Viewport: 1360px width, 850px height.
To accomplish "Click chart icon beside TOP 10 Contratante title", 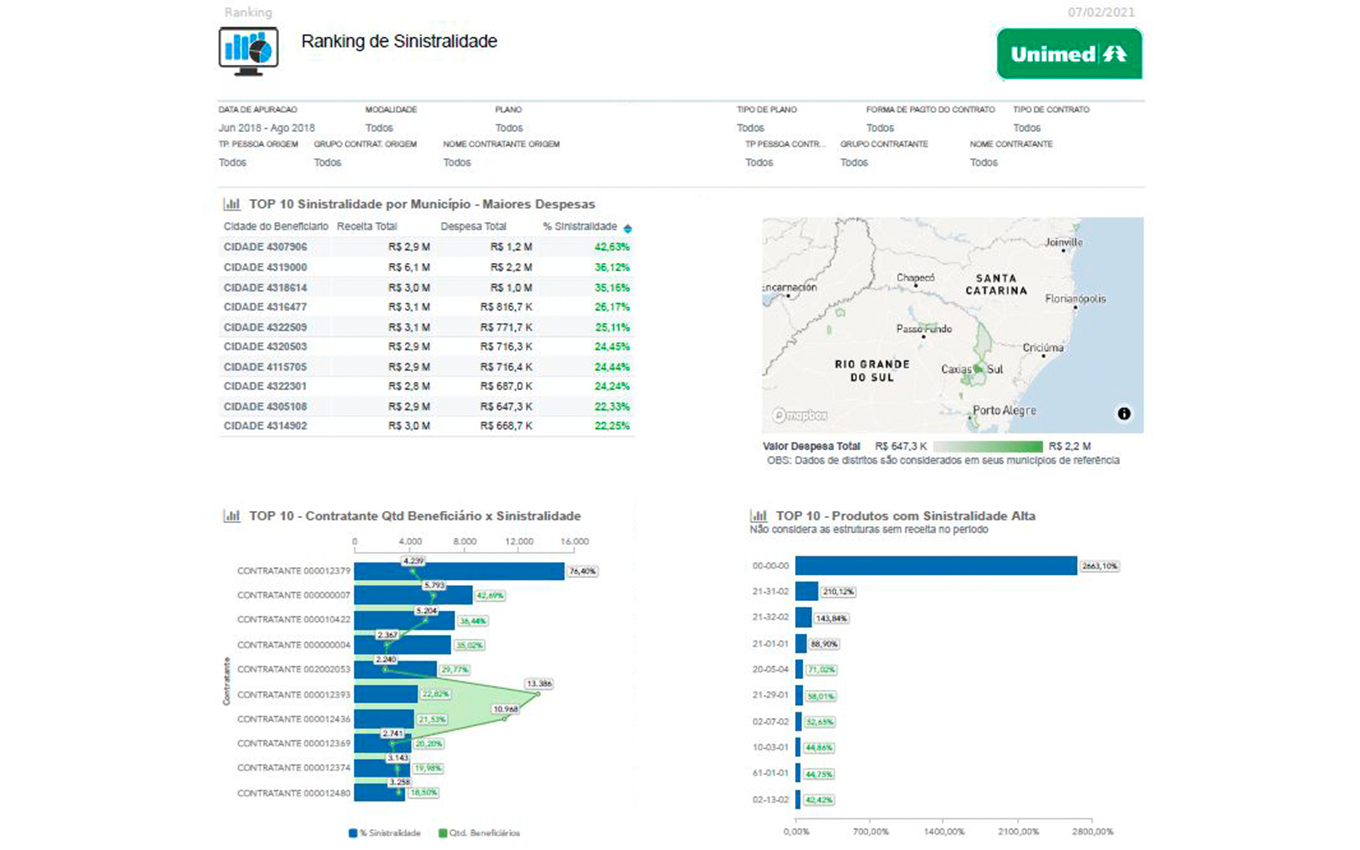I will click(x=231, y=516).
